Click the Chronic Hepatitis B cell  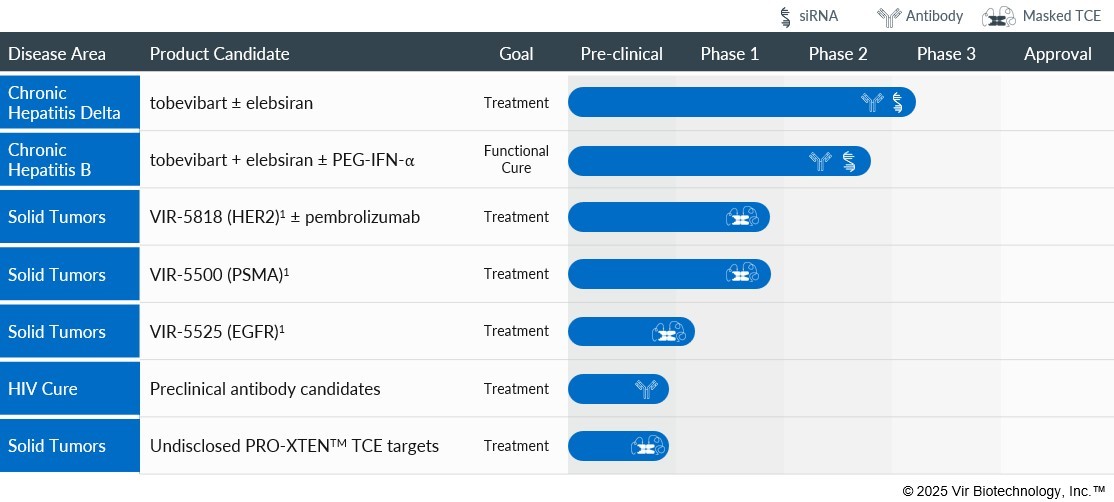coord(70,160)
